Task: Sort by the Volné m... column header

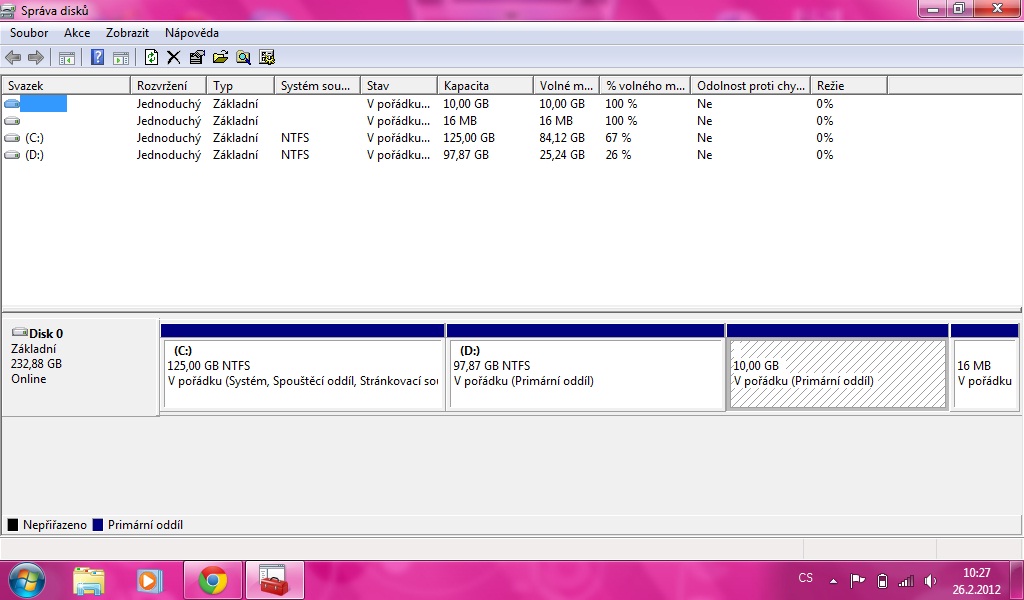Action: 566,86
